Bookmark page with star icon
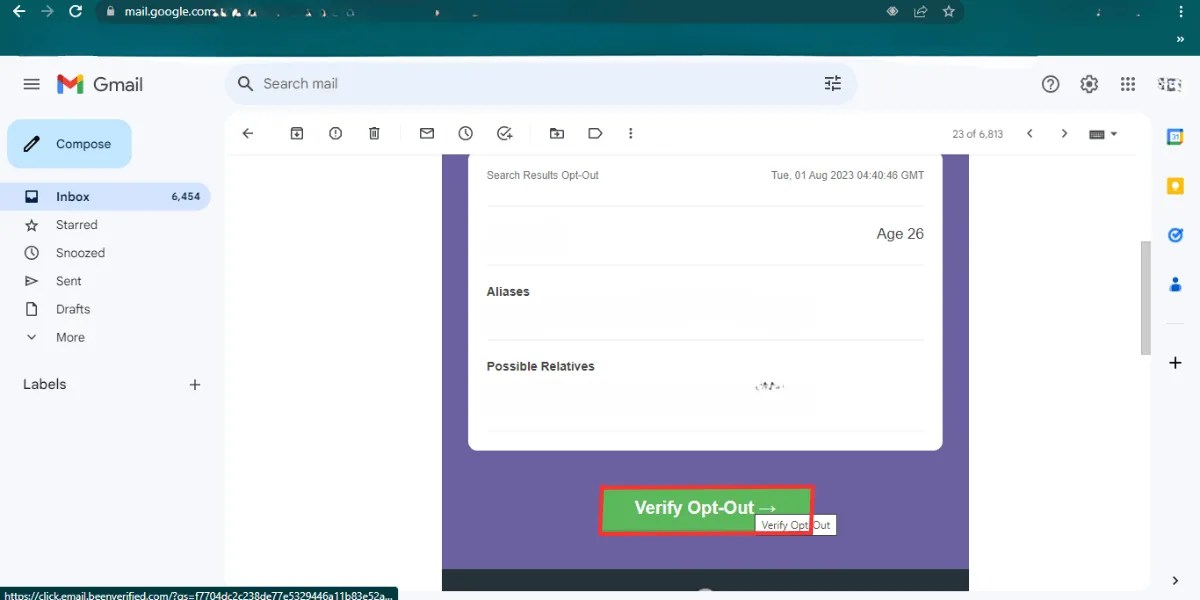The image size is (1200, 600). point(949,12)
